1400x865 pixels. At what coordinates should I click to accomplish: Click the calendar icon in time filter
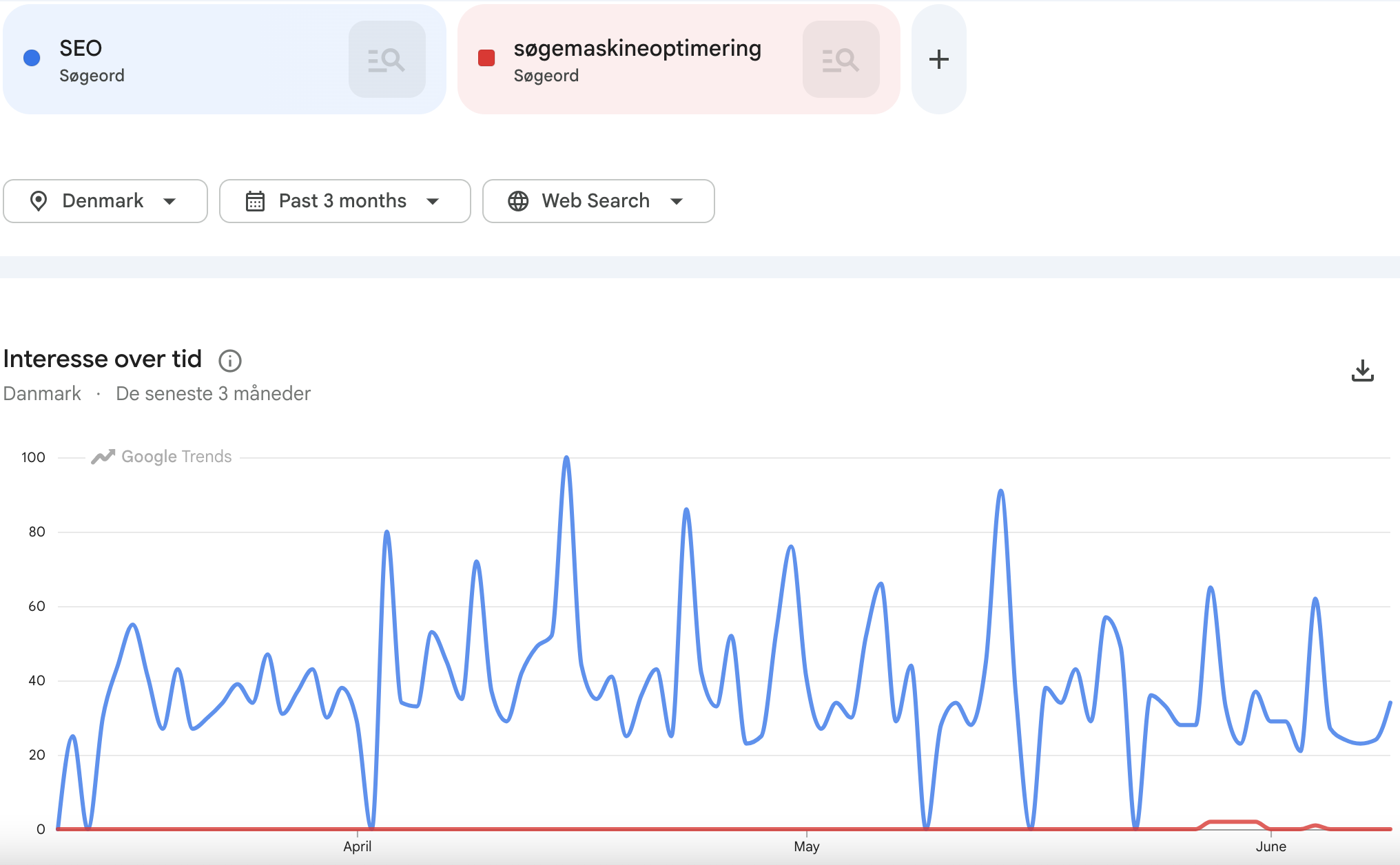pyautogui.click(x=255, y=201)
